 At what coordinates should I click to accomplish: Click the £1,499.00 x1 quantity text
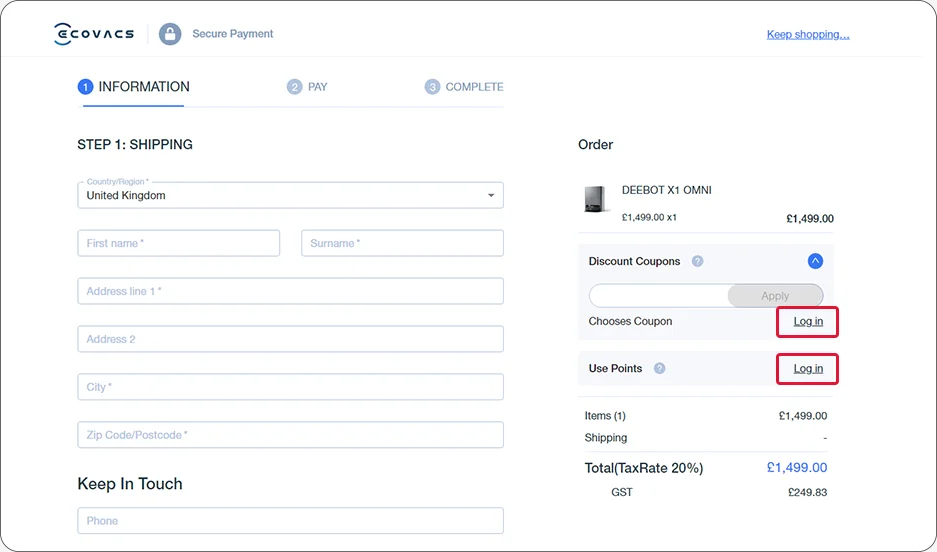[x=649, y=217]
